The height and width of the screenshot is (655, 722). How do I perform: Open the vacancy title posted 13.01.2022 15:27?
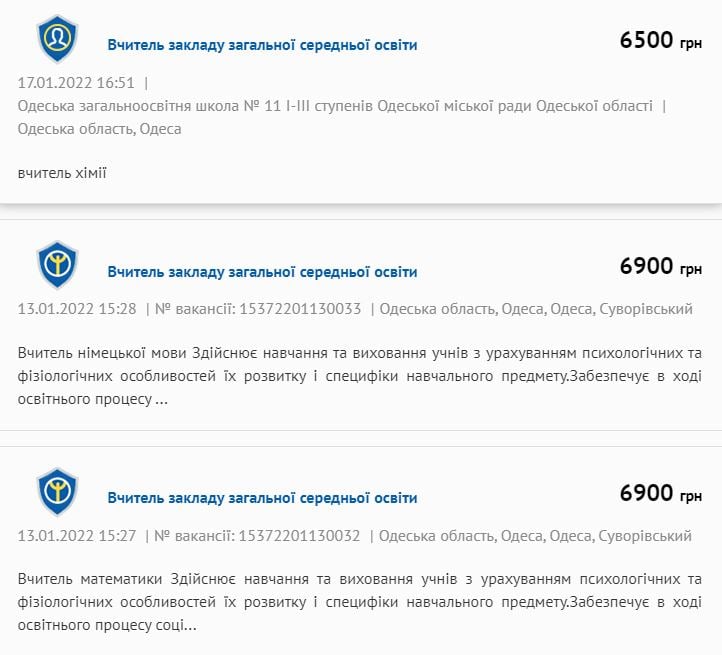click(x=262, y=498)
